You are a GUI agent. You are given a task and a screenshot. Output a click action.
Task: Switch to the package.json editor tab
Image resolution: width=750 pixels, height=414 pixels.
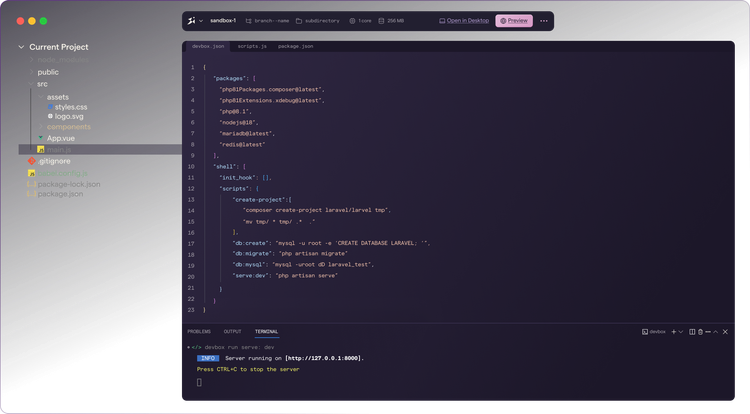[296, 46]
